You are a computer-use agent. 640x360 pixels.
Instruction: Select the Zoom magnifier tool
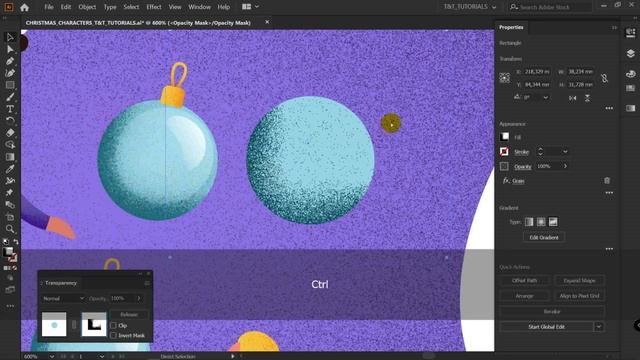pos(10,229)
